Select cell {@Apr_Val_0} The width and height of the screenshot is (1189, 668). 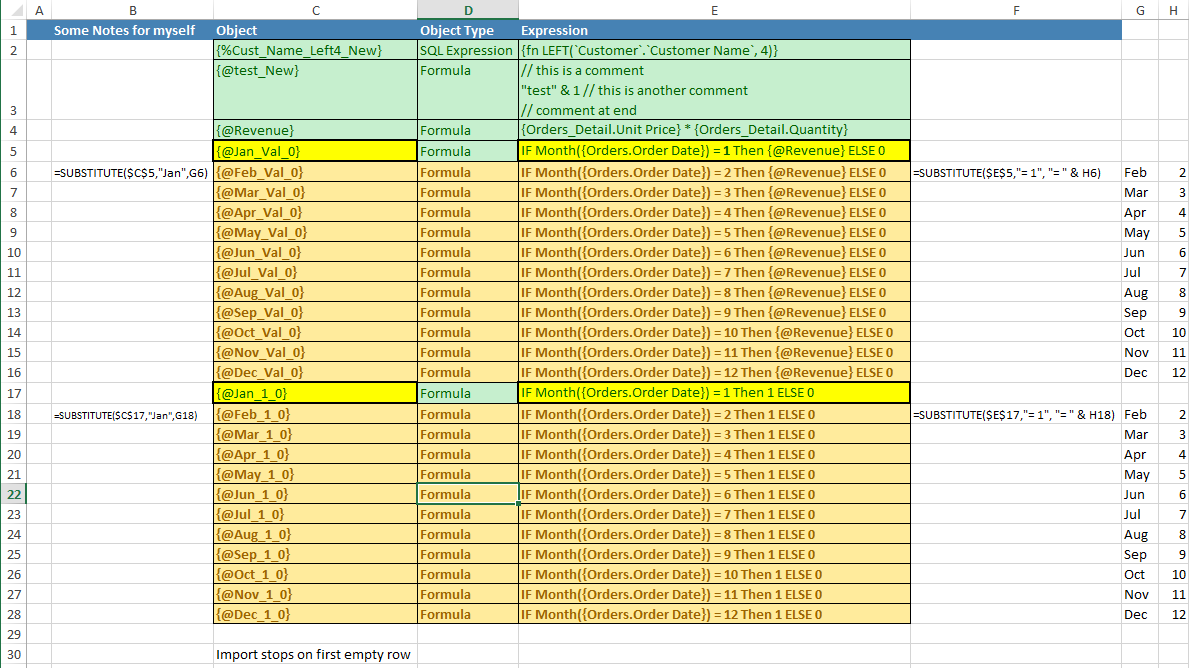(x=315, y=212)
